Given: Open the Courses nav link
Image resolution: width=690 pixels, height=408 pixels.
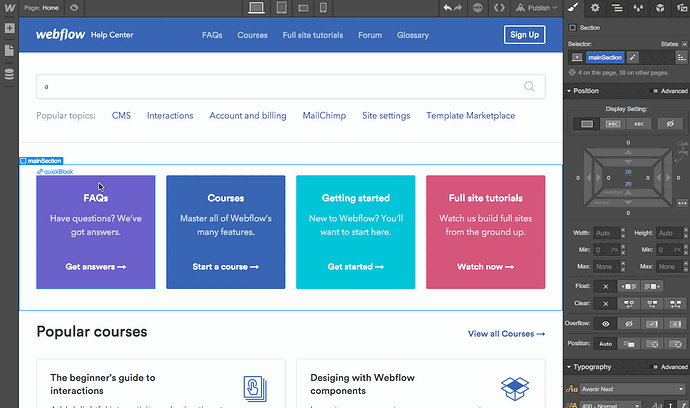Looking at the screenshot, I should (x=252, y=35).
